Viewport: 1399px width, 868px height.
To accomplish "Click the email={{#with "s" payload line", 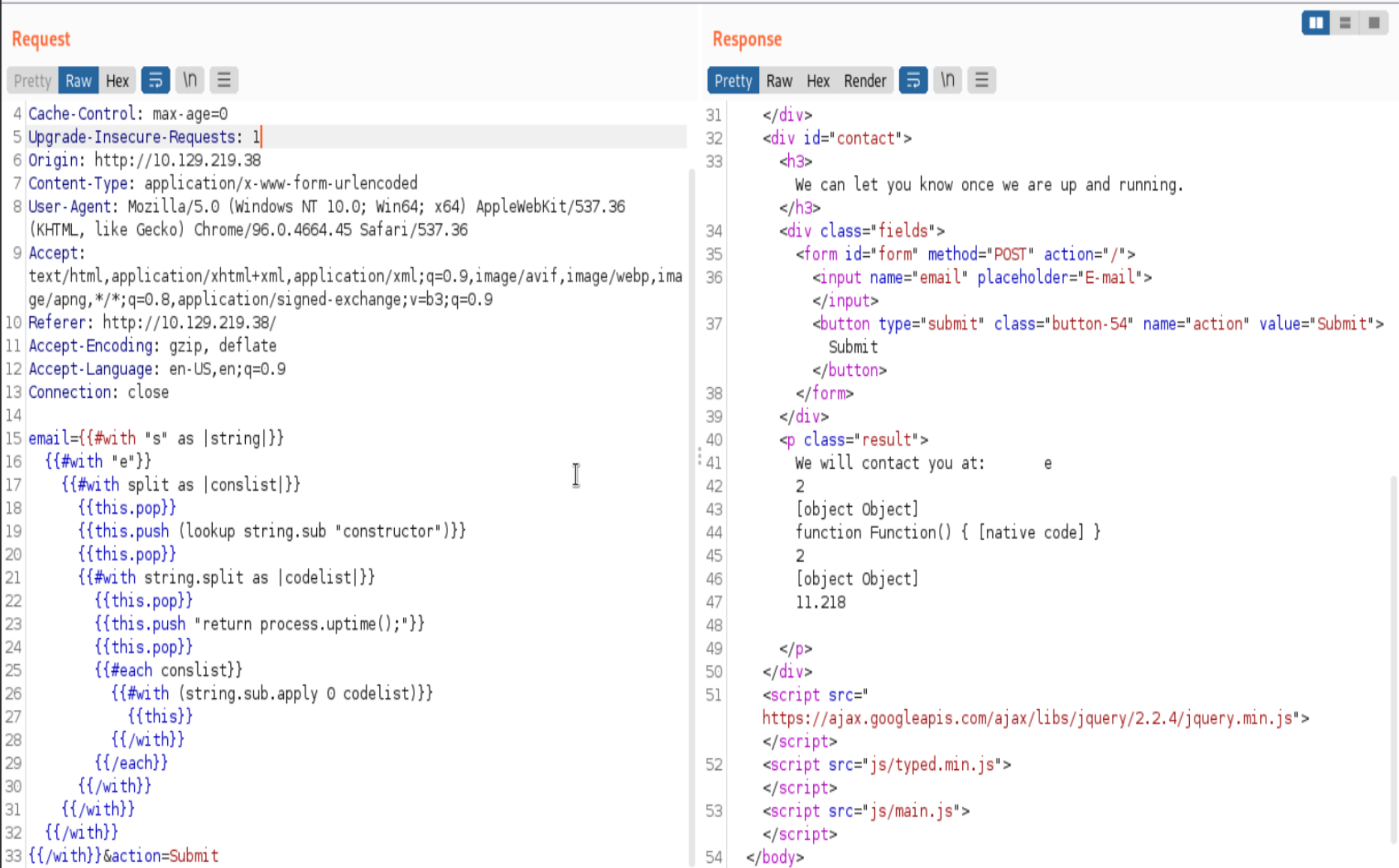I will point(156,438).
